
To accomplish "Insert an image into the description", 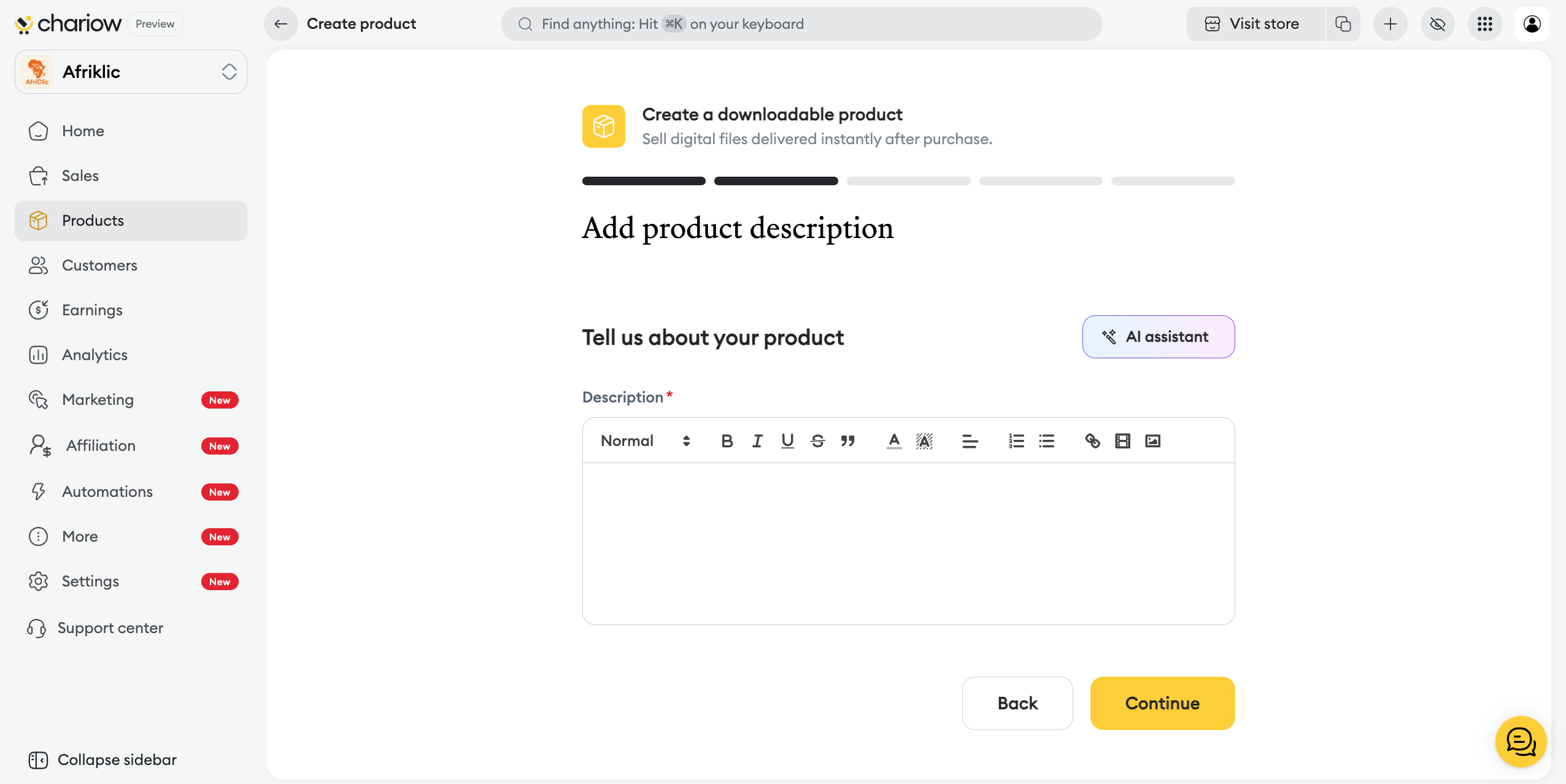I will (1152, 440).
